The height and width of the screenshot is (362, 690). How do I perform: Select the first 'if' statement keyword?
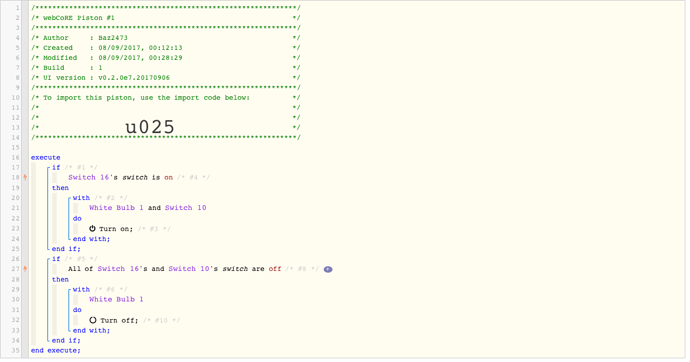click(x=56, y=167)
